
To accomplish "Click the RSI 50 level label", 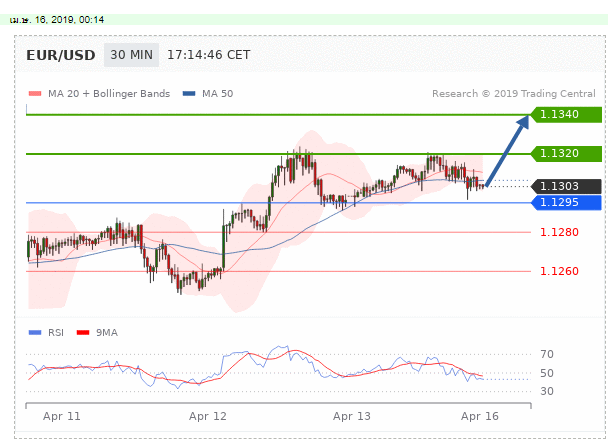I will tap(547, 373).
